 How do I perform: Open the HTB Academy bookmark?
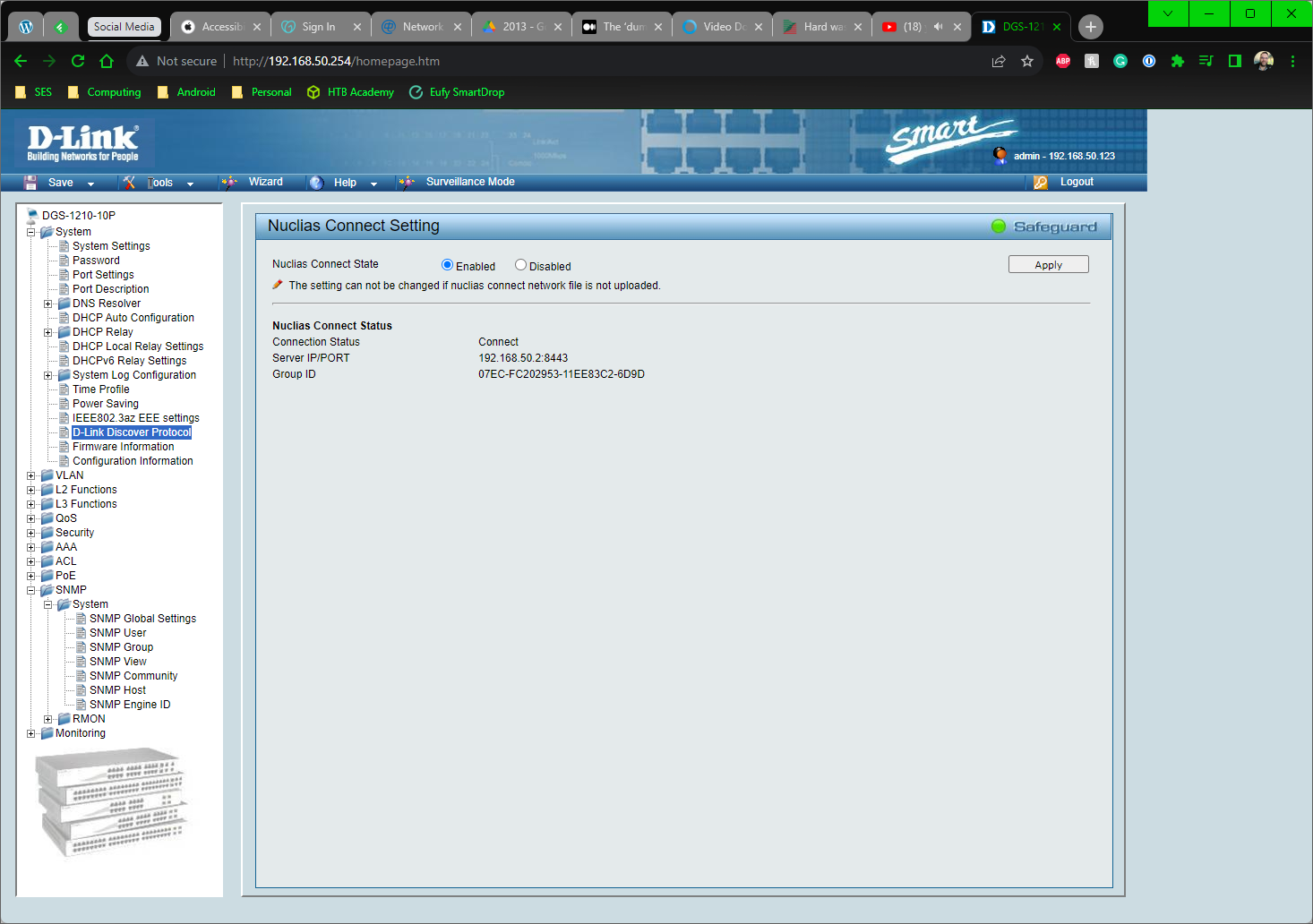point(351,92)
